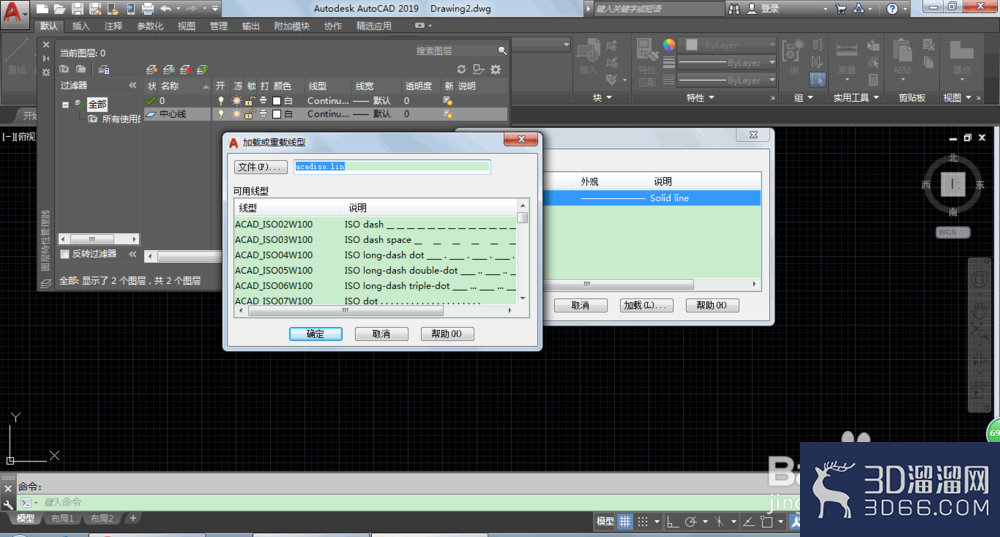
Task: Click 取消 in the load linetype dialog
Action: 381,334
